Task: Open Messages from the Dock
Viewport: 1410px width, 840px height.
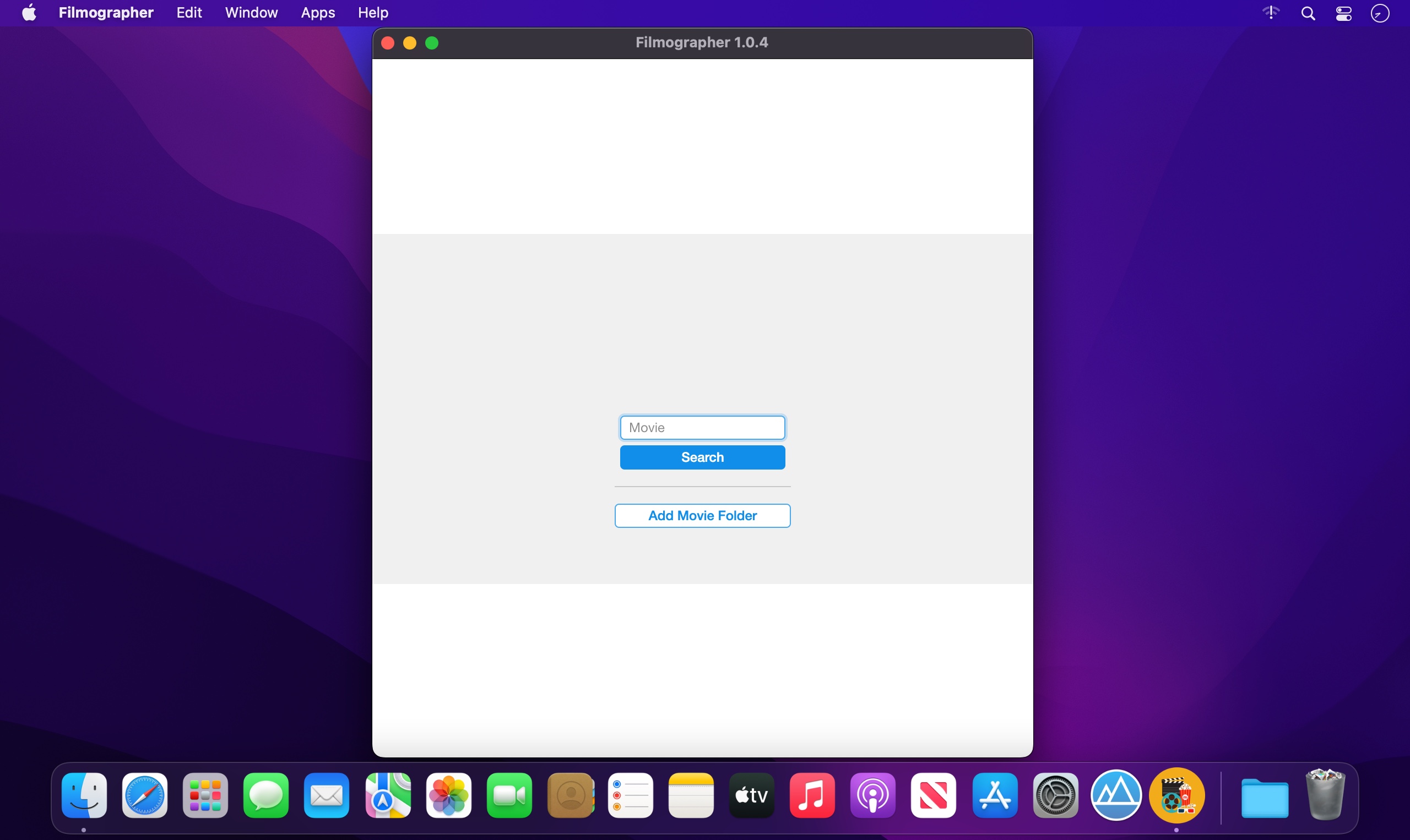Action: tap(265, 795)
